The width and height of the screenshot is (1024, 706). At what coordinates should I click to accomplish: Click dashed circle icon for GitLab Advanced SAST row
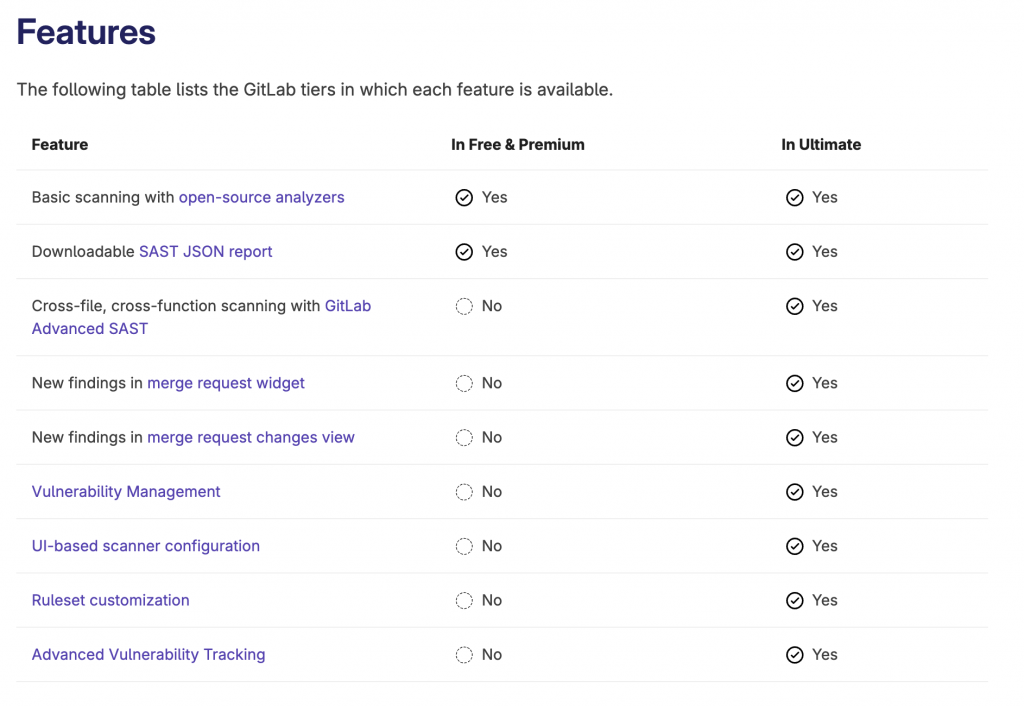click(464, 307)
